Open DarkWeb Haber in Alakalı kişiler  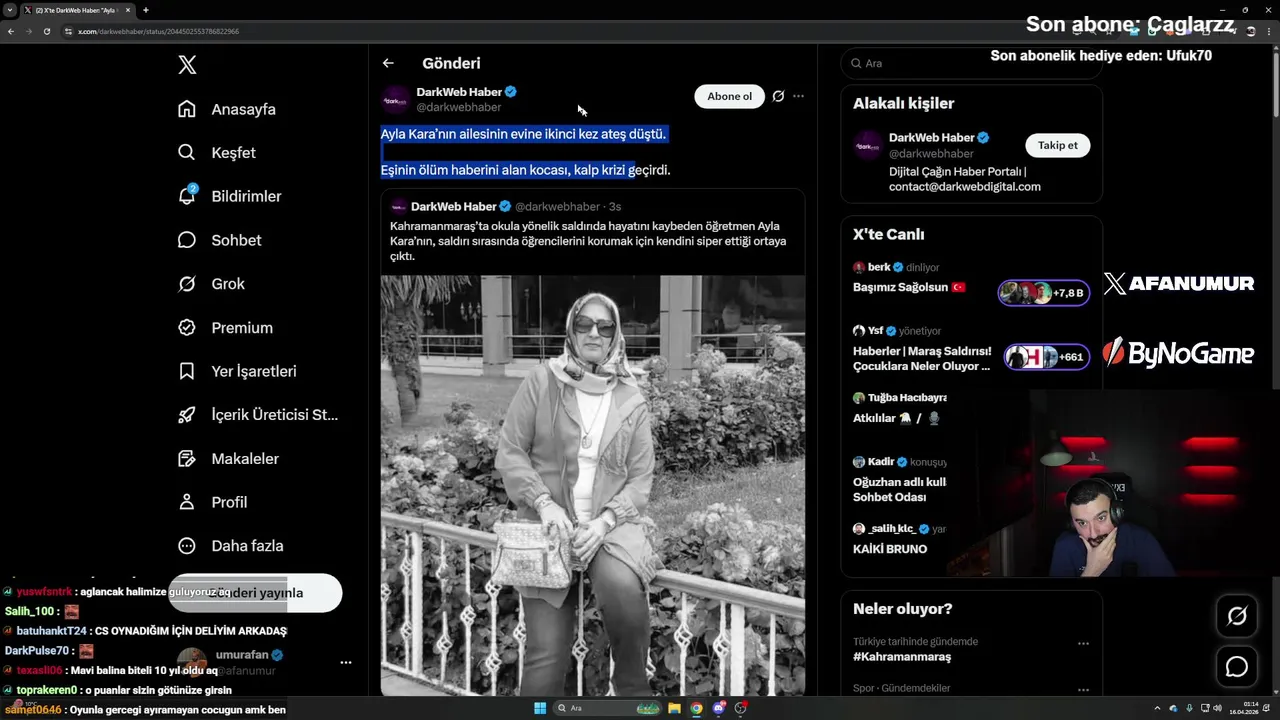pyautogui.click(x=931, y=138)
